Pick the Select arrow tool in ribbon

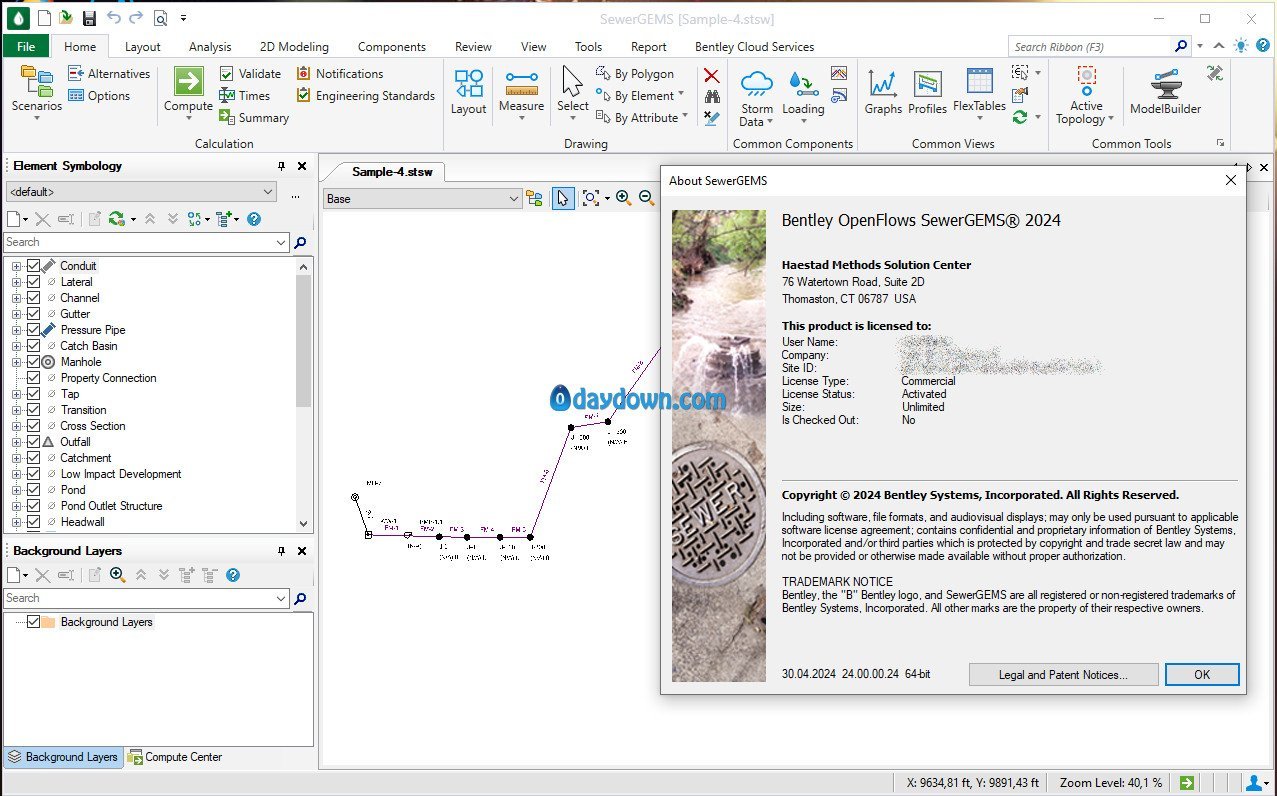pos(572,81)
